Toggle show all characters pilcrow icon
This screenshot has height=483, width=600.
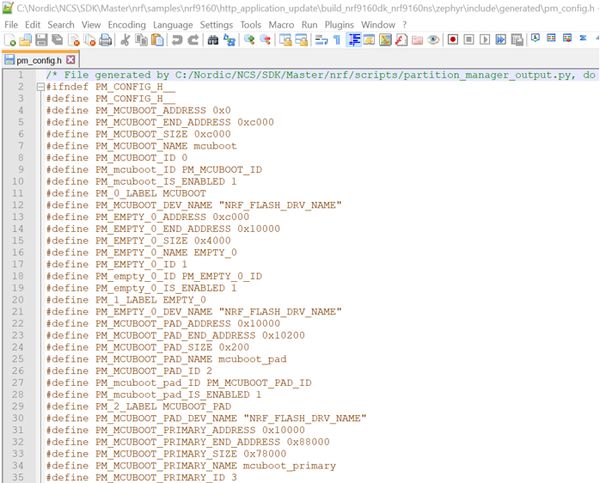coord(337,40)
